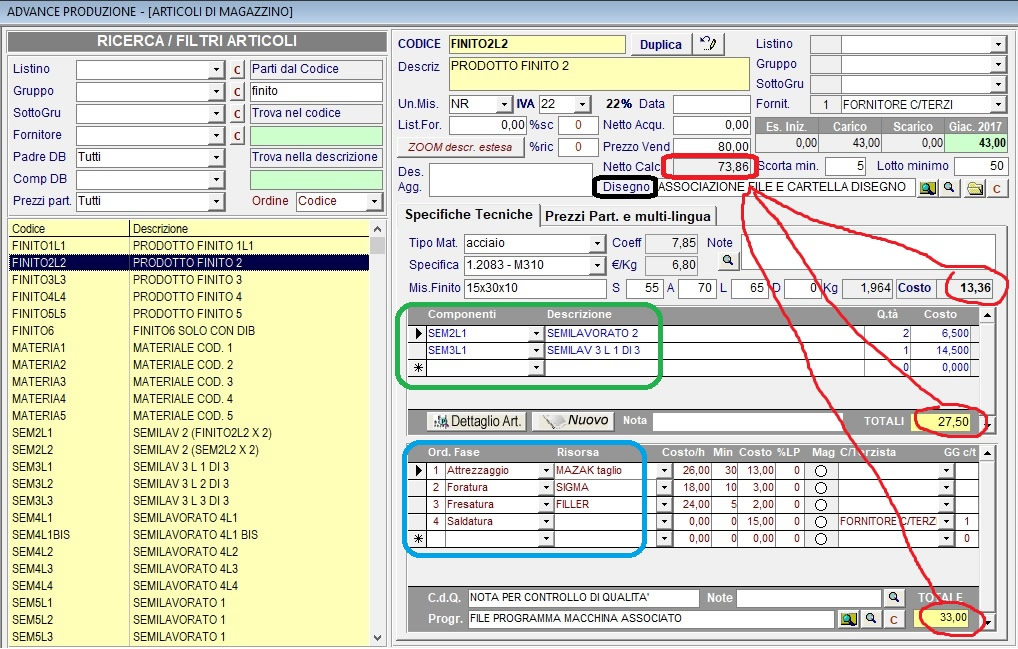
Task: Expand the Fornitore filter dropdown
Action: point(217,136)
